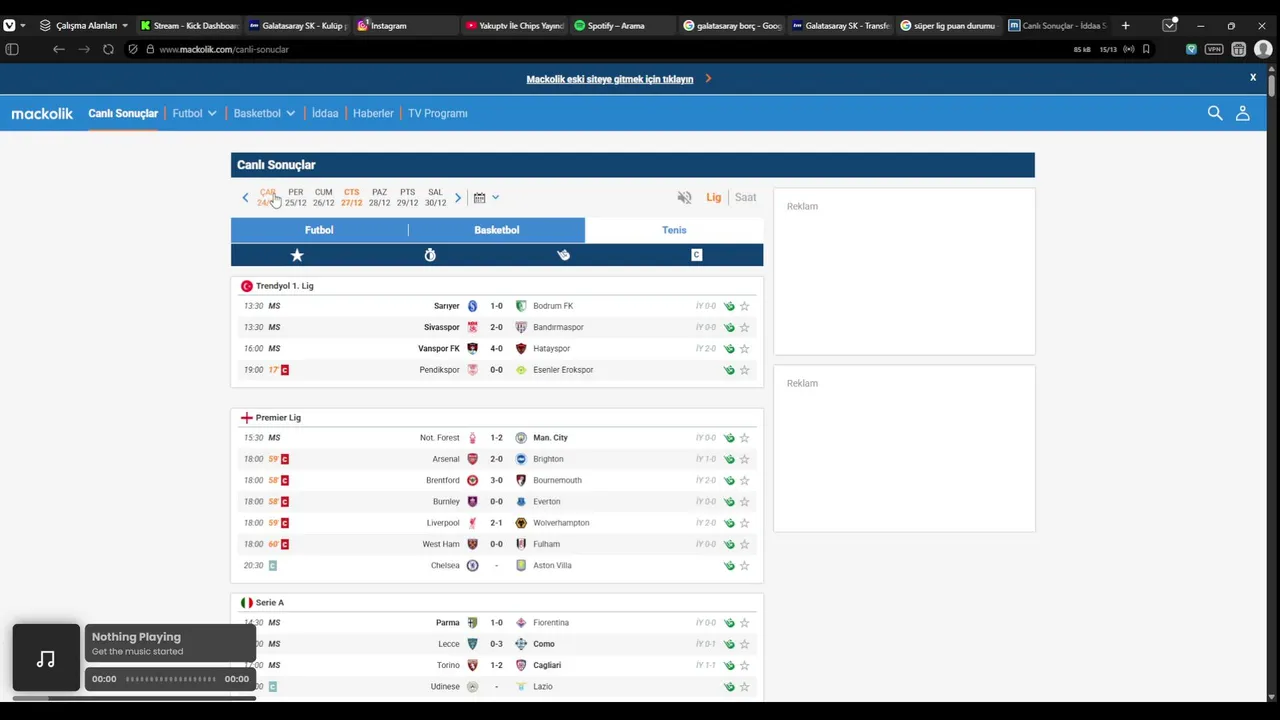The width and height of the screenshot is (1280, 720).
Task: Select the favorites star filter tab
Action: (297, 255)
